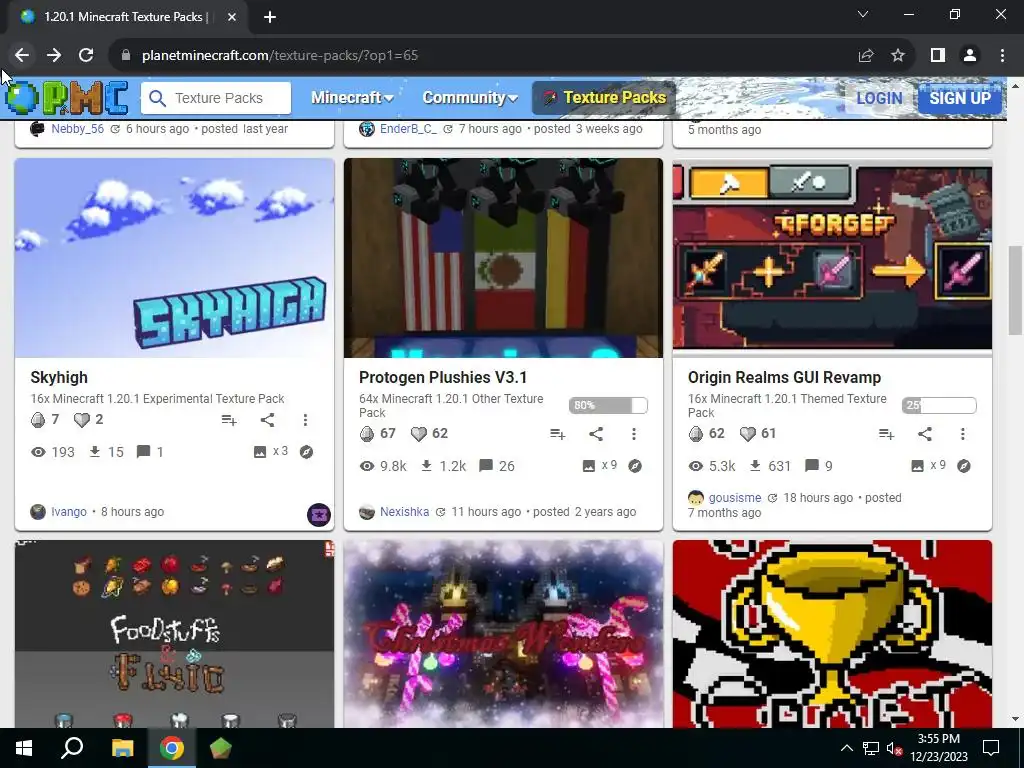
Task: Open Protogen Plushies V3.1 title link
Action: click(443, 377)
